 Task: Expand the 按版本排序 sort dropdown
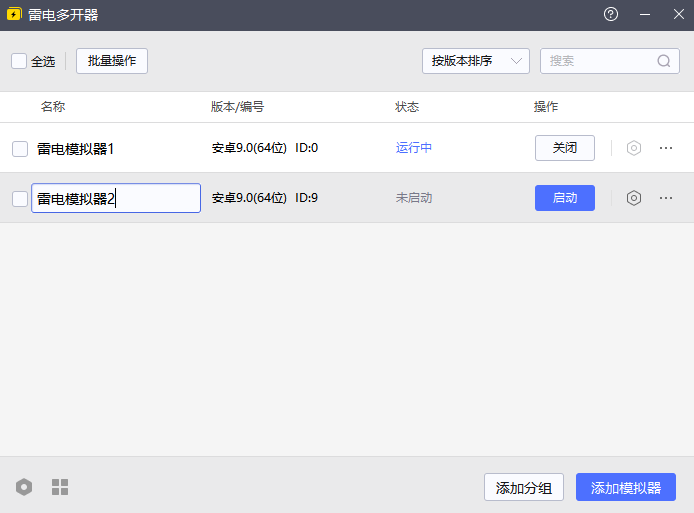tap(475, 61)
